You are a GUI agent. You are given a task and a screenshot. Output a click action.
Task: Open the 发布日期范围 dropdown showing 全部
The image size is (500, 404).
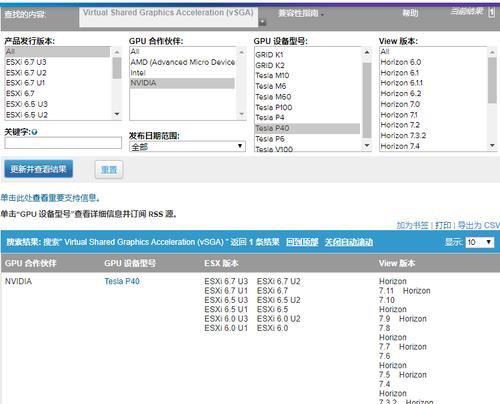pos(187,147)
